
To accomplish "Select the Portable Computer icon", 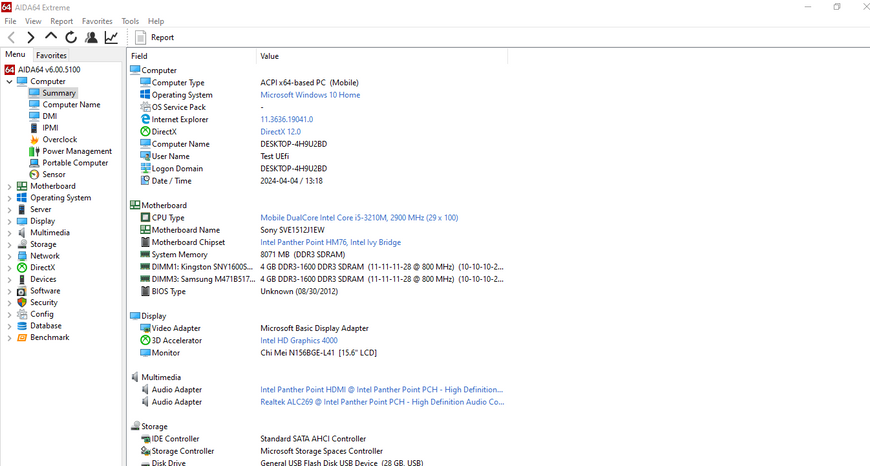I will [34, 163].
